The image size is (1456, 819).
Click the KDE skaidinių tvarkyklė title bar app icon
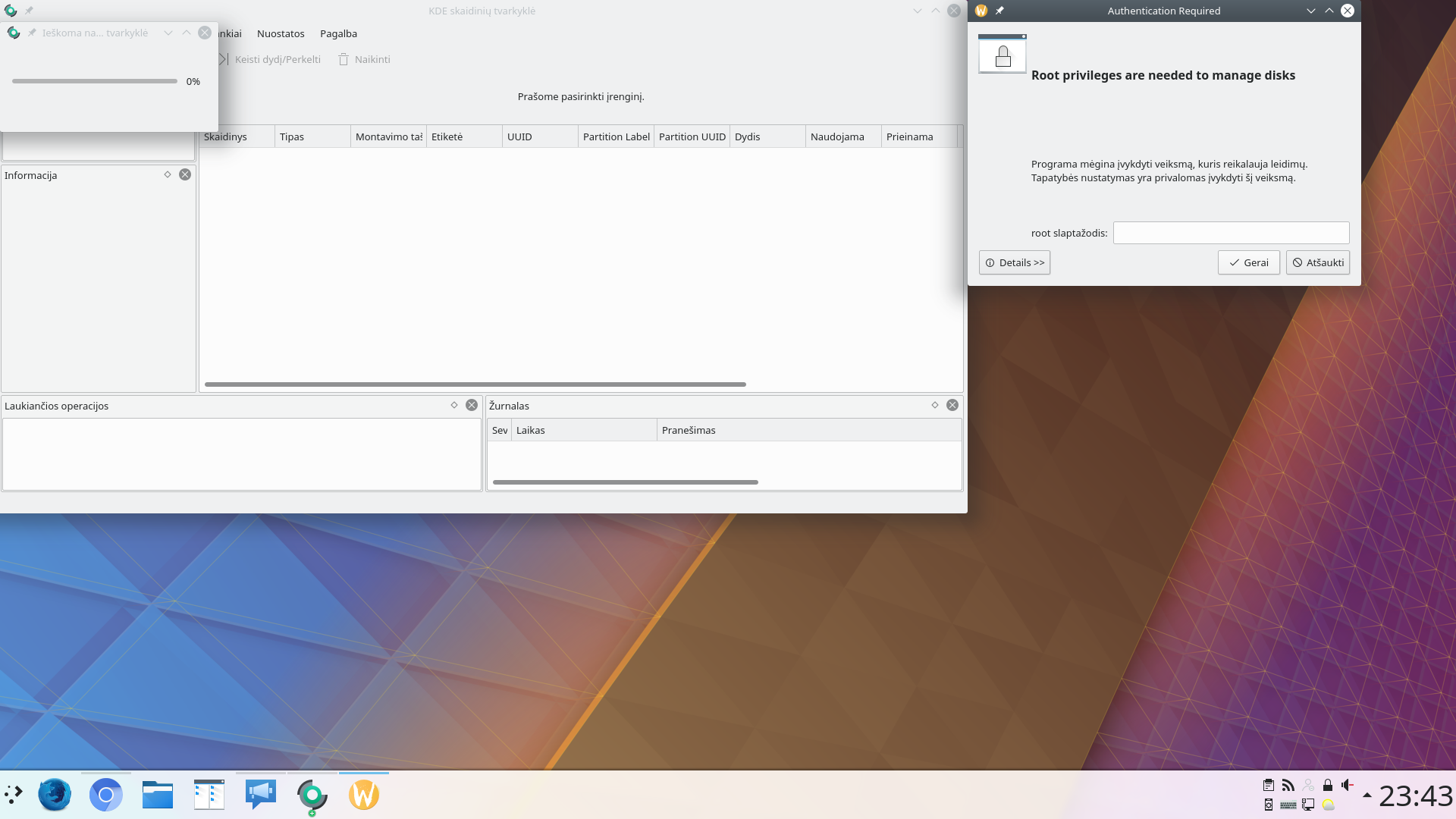(x=11, y=11)
